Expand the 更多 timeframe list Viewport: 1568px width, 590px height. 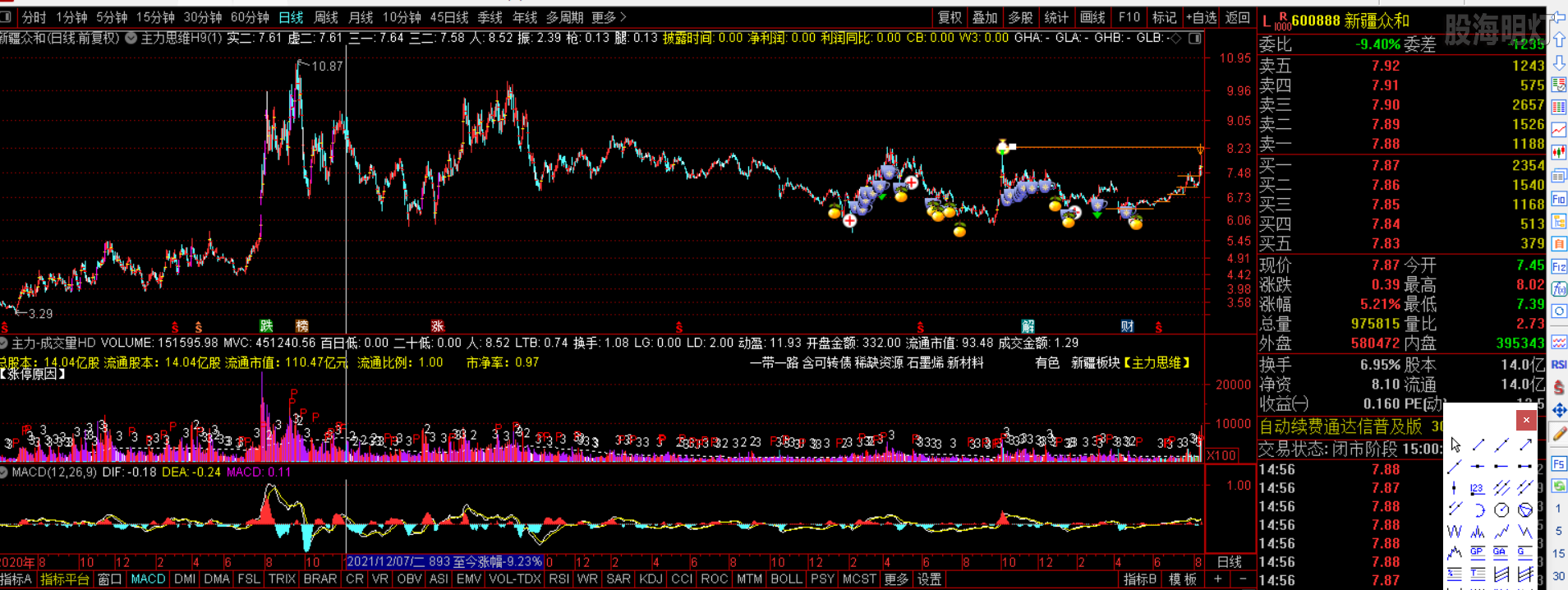(609, 17)
